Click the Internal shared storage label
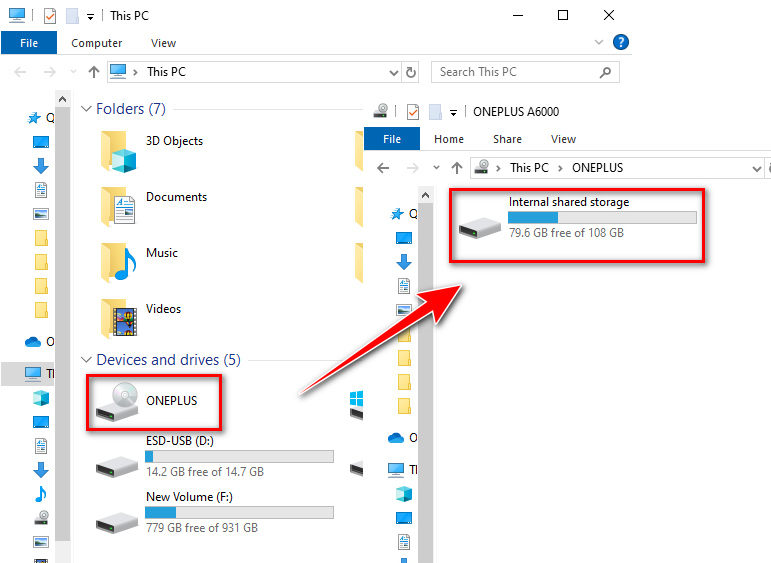Screen dimensions: 771x563 click(569, 202)
